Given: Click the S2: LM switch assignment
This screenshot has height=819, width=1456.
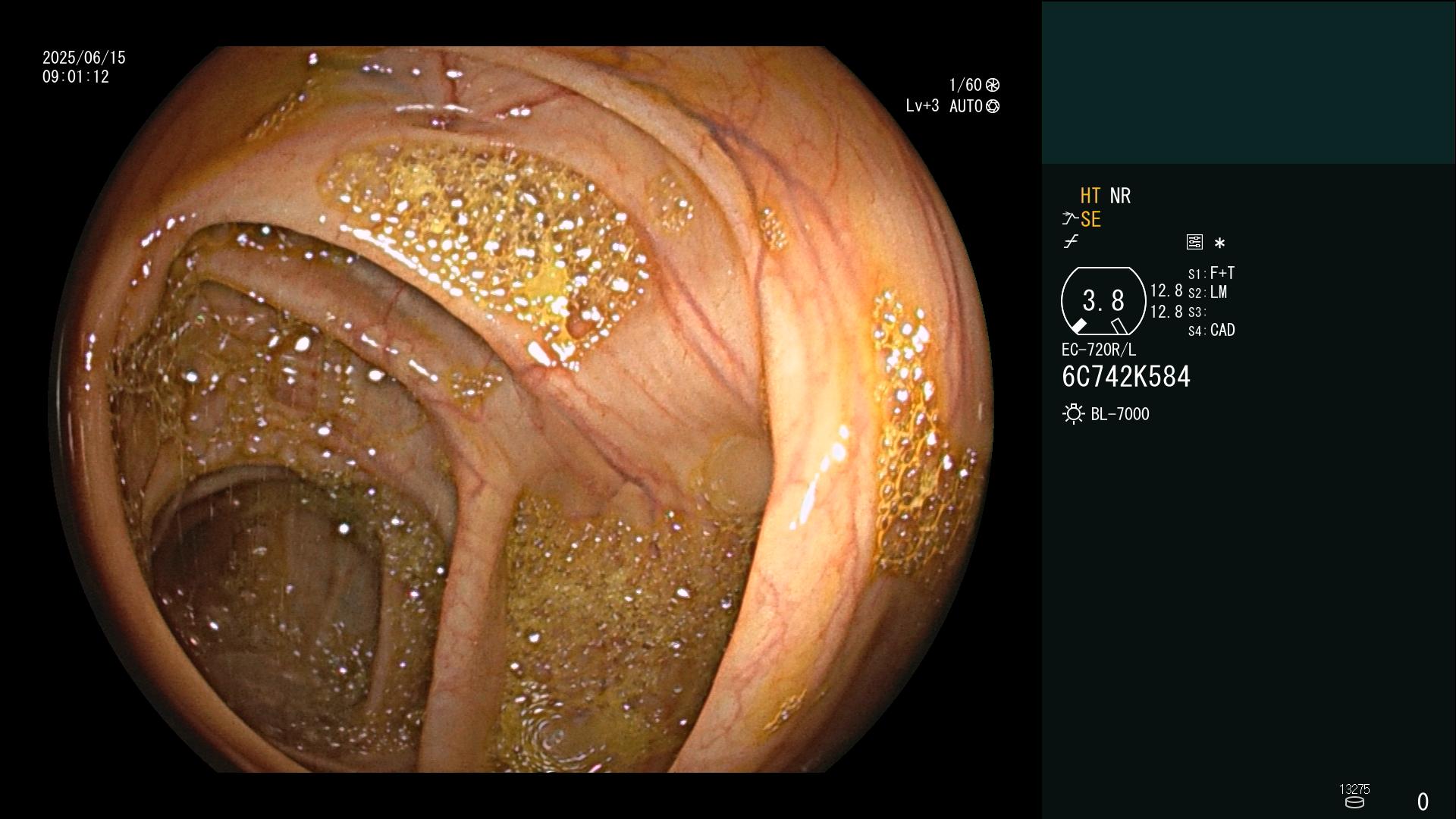Looking at the screenshot, I should pyautogui.click(x=1208, y=292).
